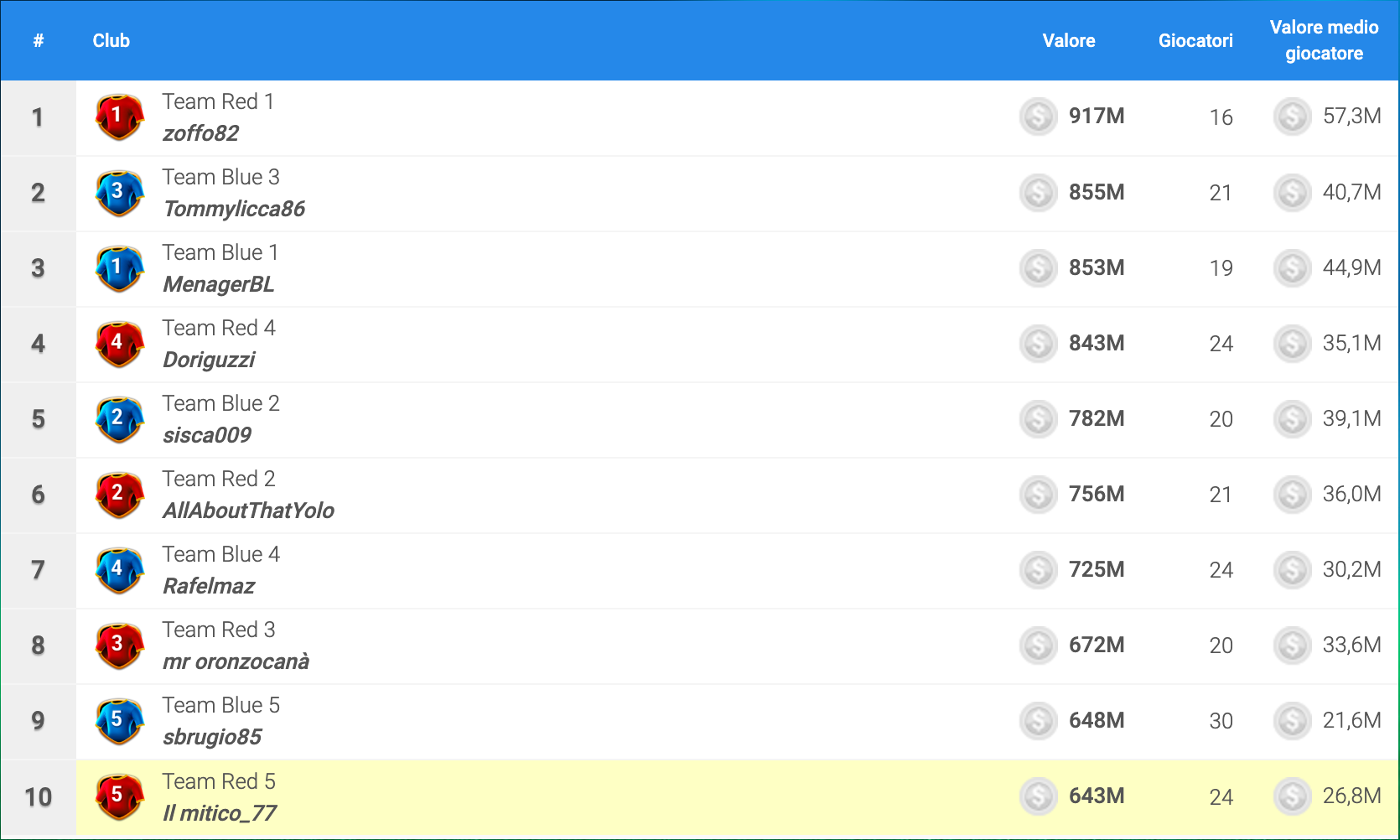Click the coin icon beside 725M

1038,569
